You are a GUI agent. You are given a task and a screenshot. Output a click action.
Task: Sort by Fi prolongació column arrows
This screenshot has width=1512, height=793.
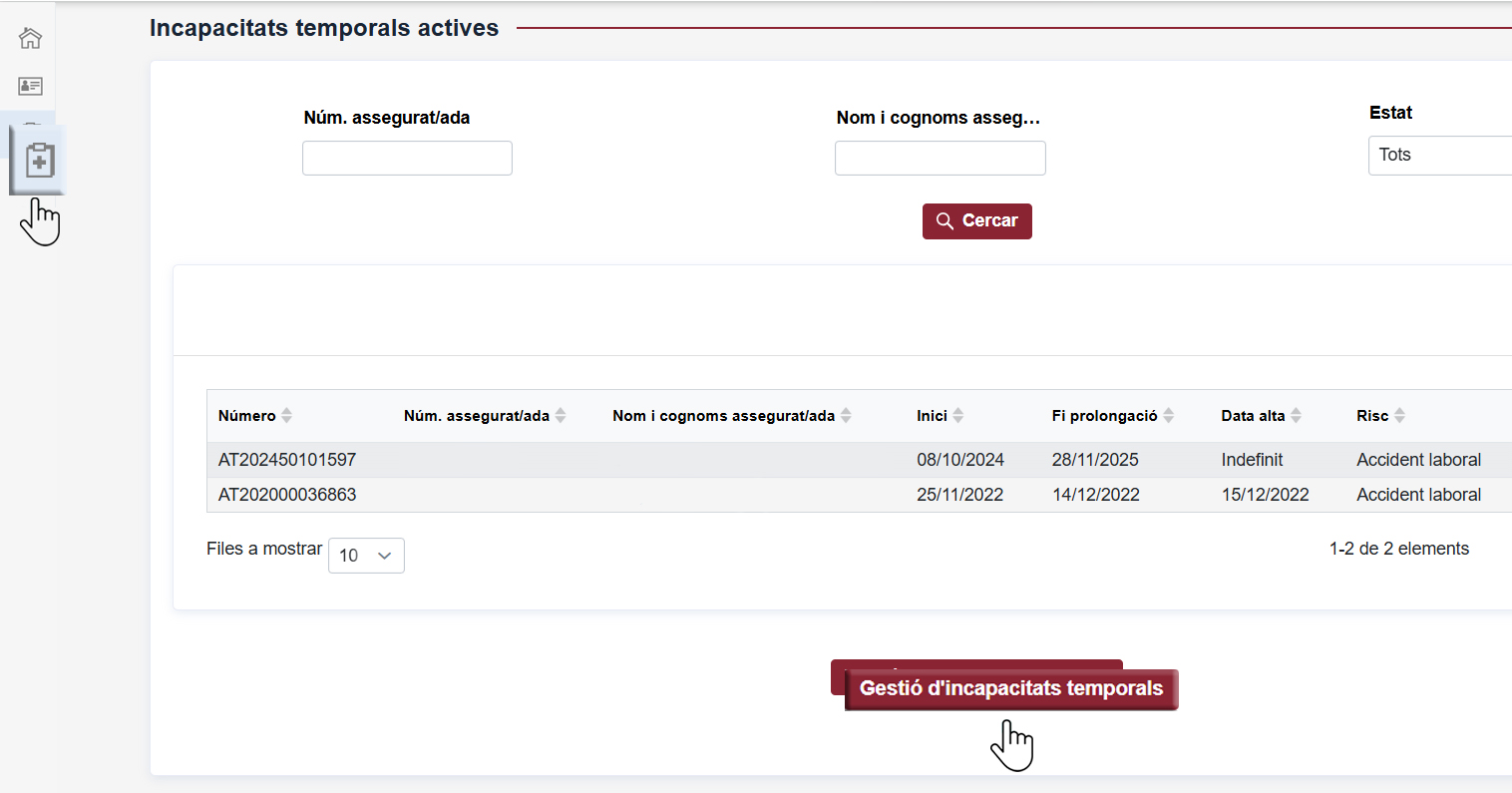pos(1169,416)
